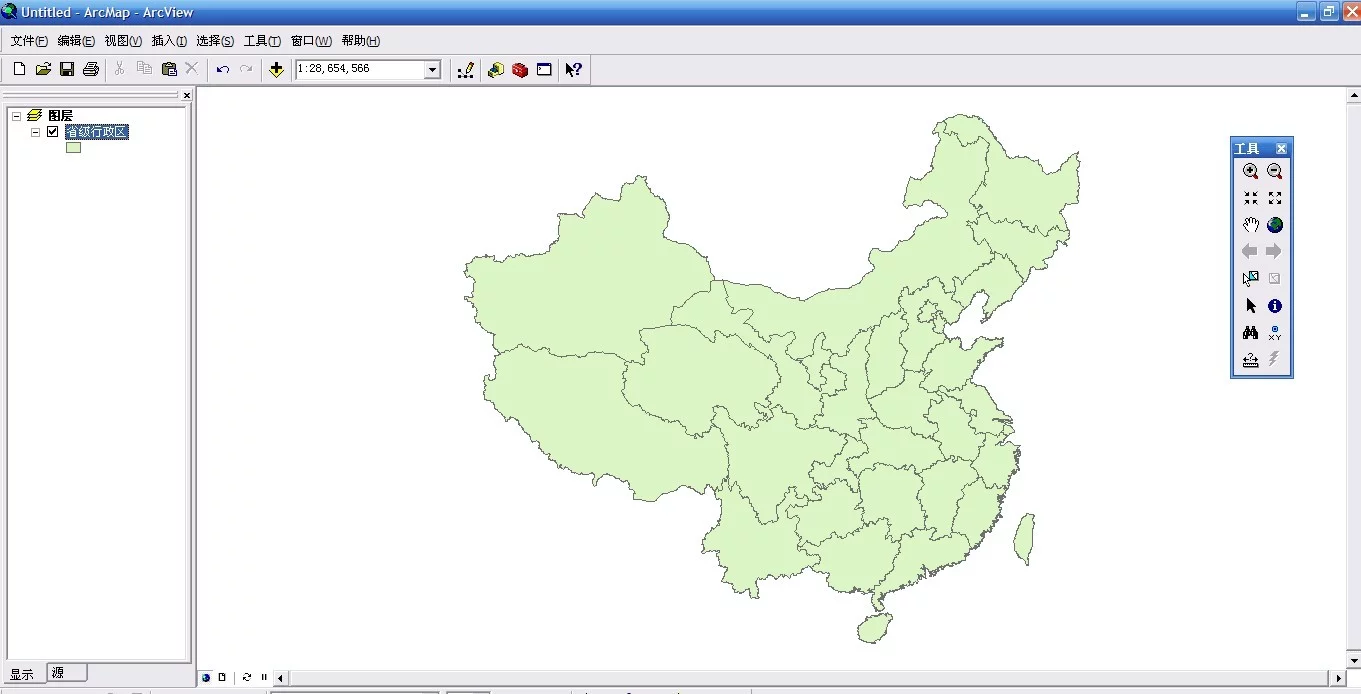Select the 省级行政区 layer name
Viewport: 1361px width, 694px height.
coord(96,132)
